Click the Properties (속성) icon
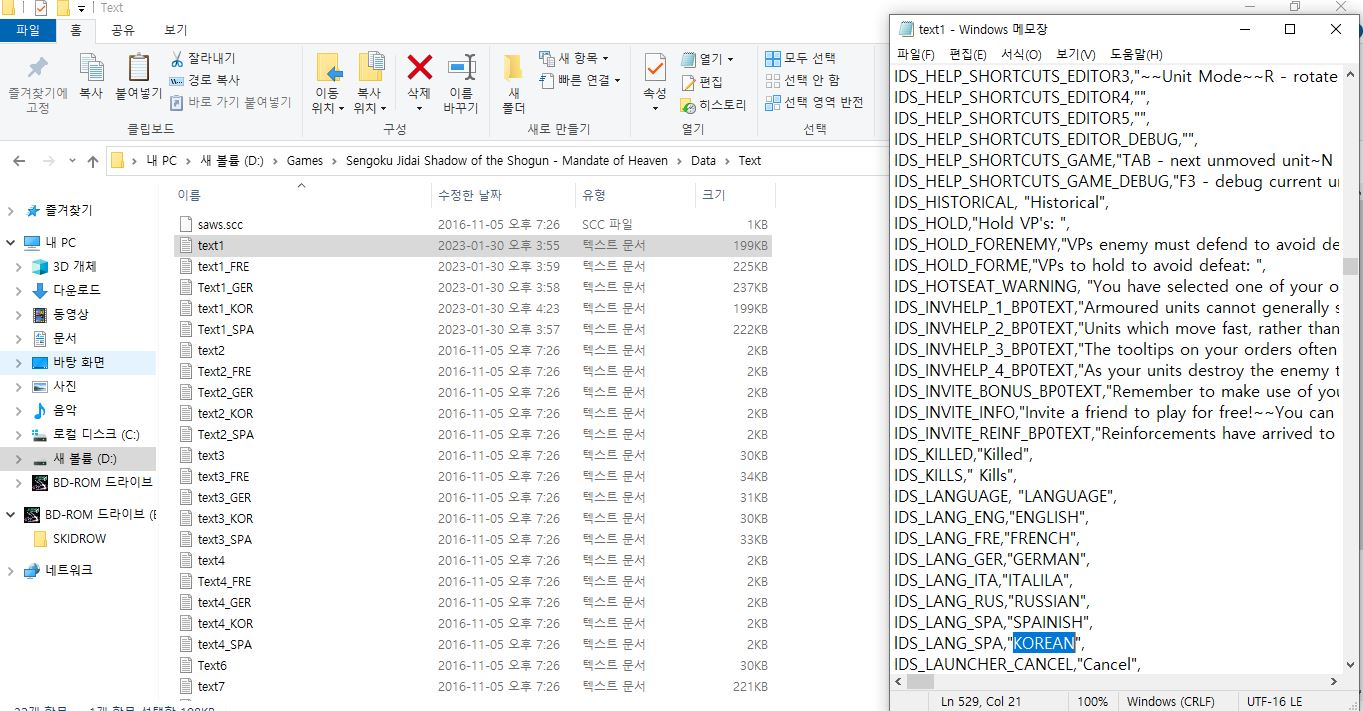Screen dimensions: 1363x711 [655, 69]
